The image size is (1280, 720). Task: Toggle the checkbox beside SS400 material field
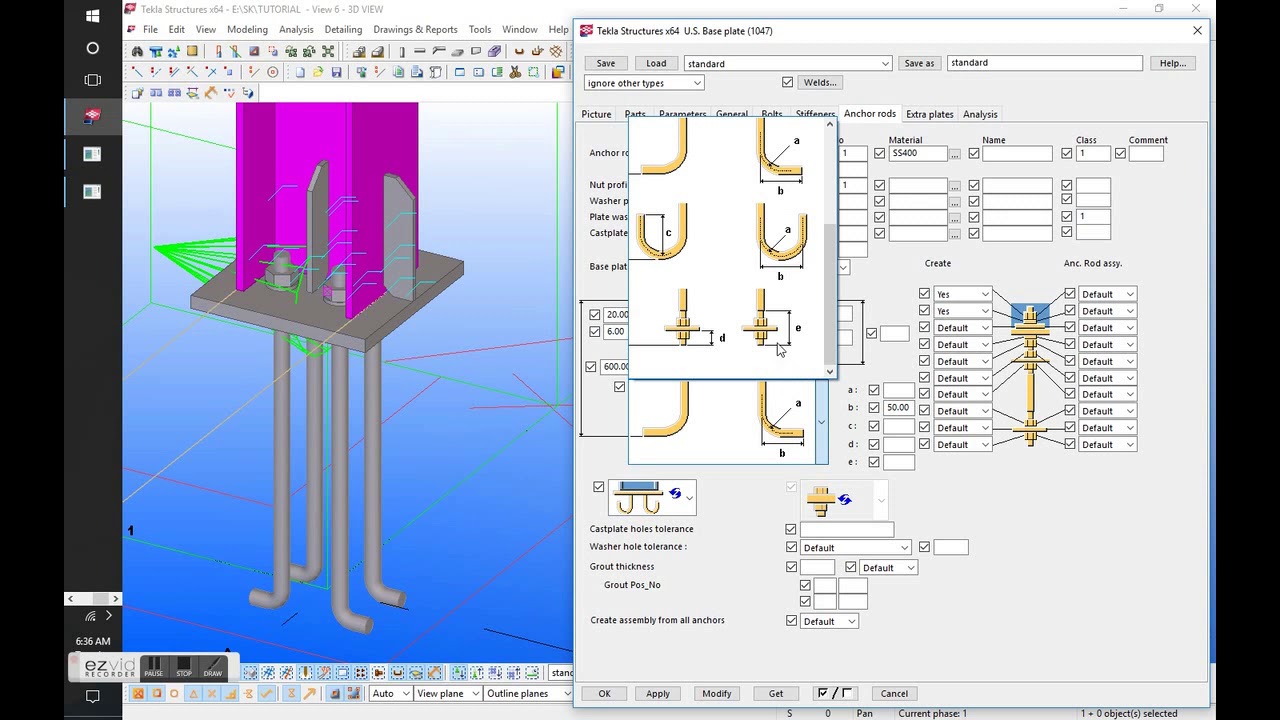pos(879,153)
